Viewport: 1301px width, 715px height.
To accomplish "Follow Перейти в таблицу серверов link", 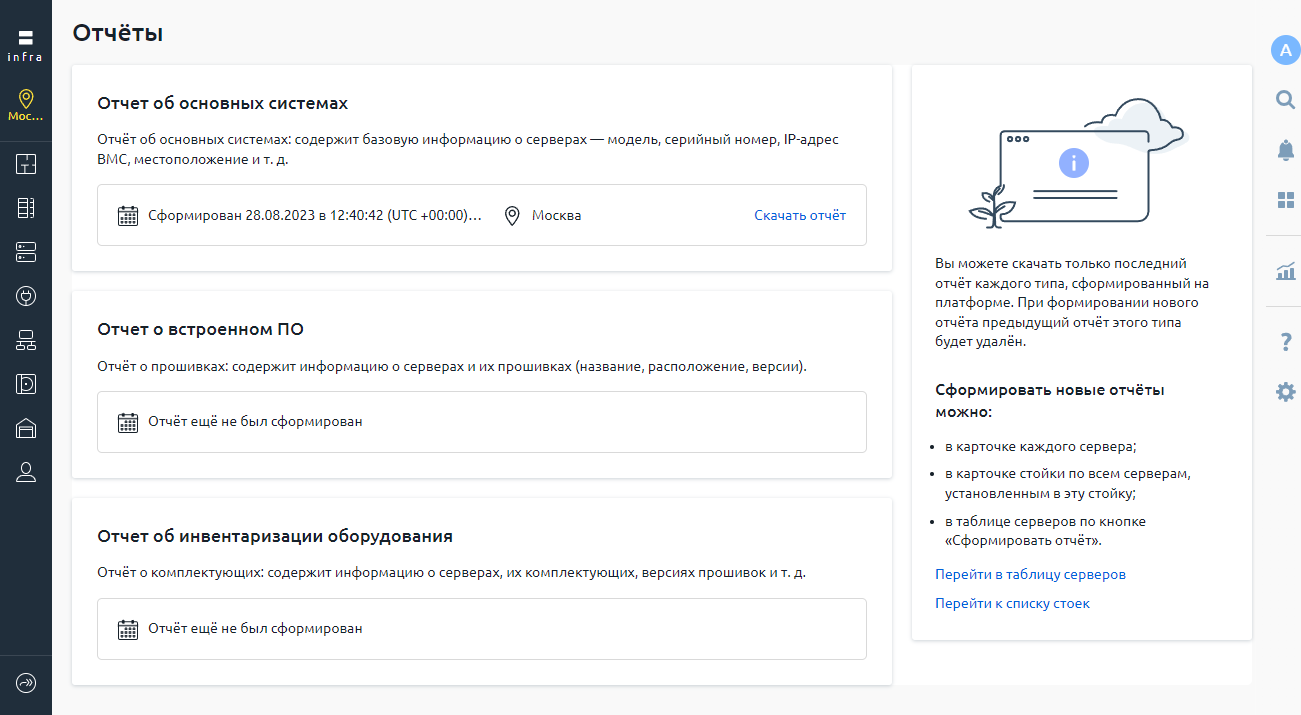I will pyautogui.click(x=1030, y=575).
